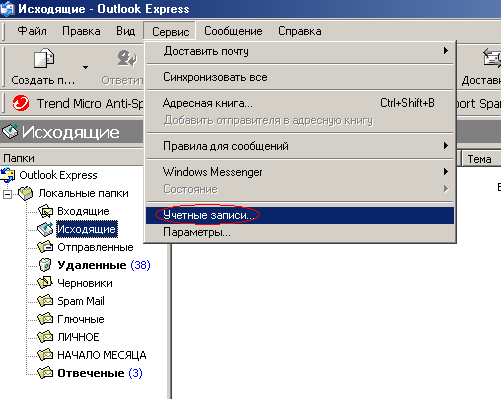Click the Тема column header
The height and width of the screenshot is (399, 501).
click(x=482, y=159)
